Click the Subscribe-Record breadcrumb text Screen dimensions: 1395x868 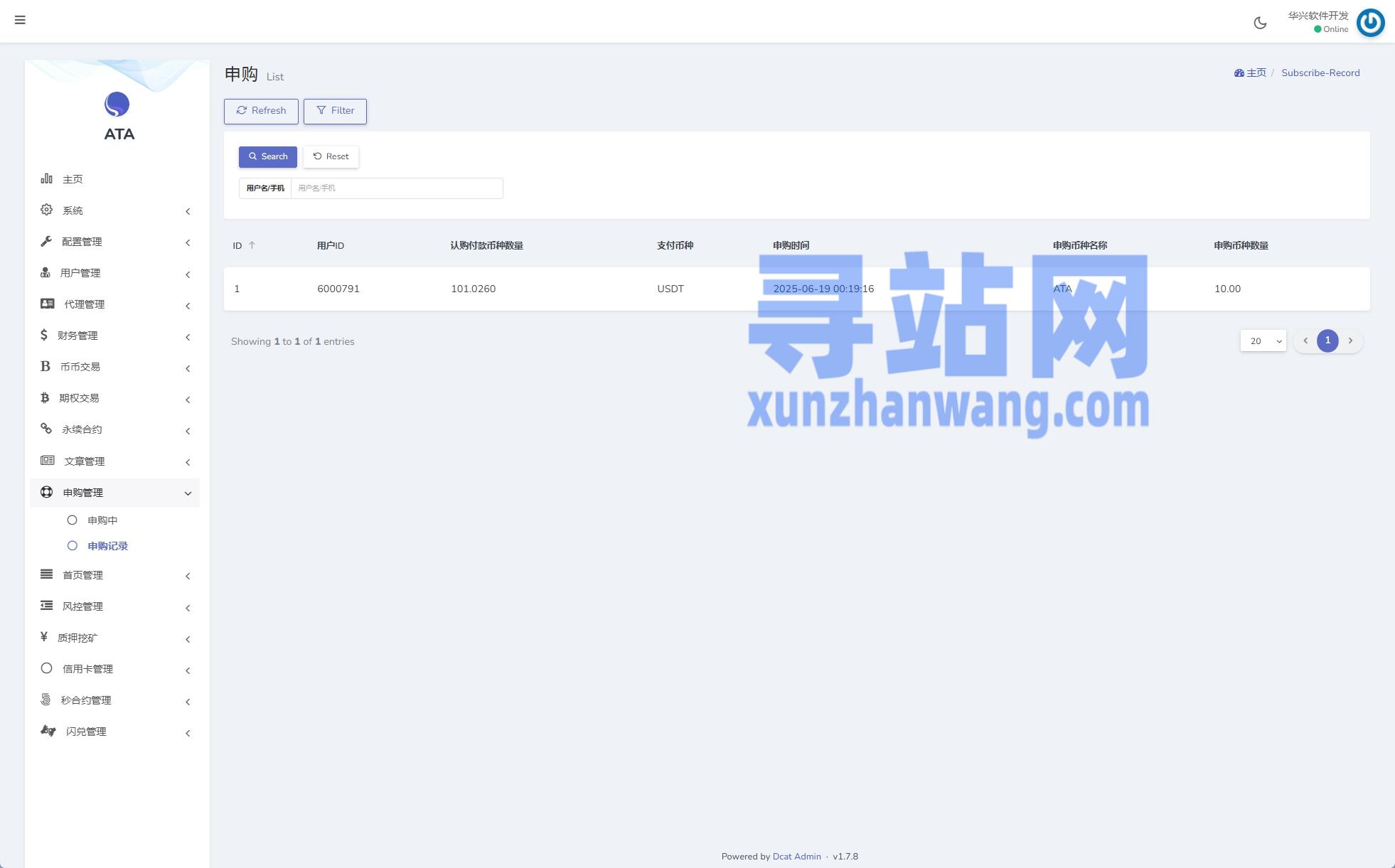tap(1320, 73)
